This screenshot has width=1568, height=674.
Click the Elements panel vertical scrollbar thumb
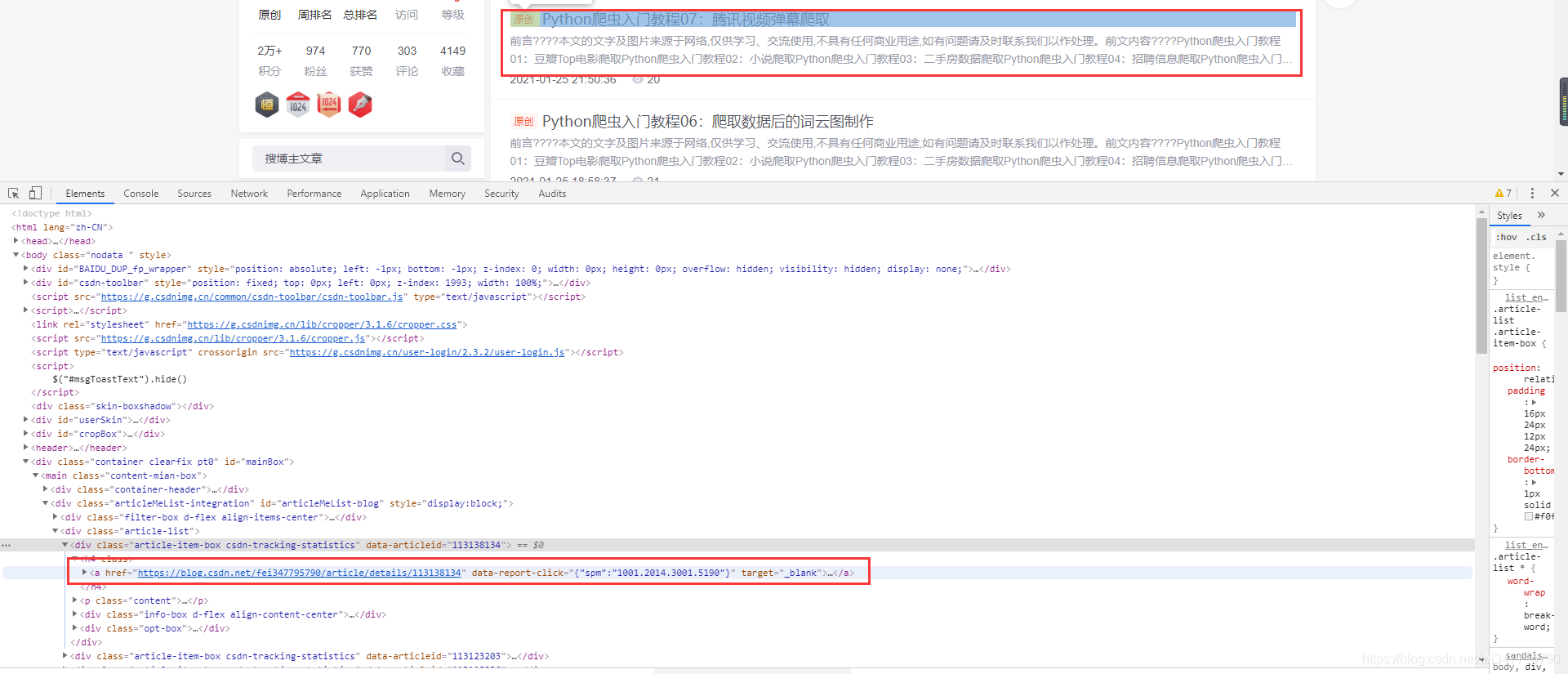[x=1481, y=286]
